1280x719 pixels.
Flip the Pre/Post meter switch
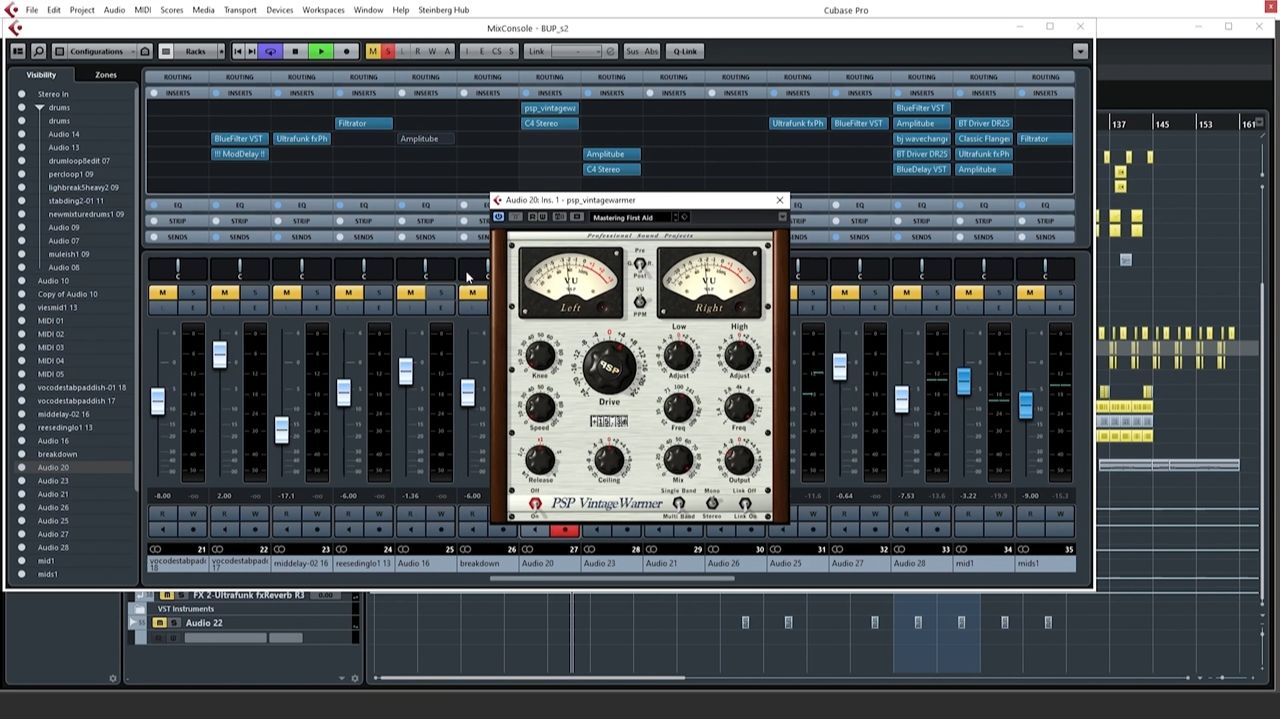640,265
